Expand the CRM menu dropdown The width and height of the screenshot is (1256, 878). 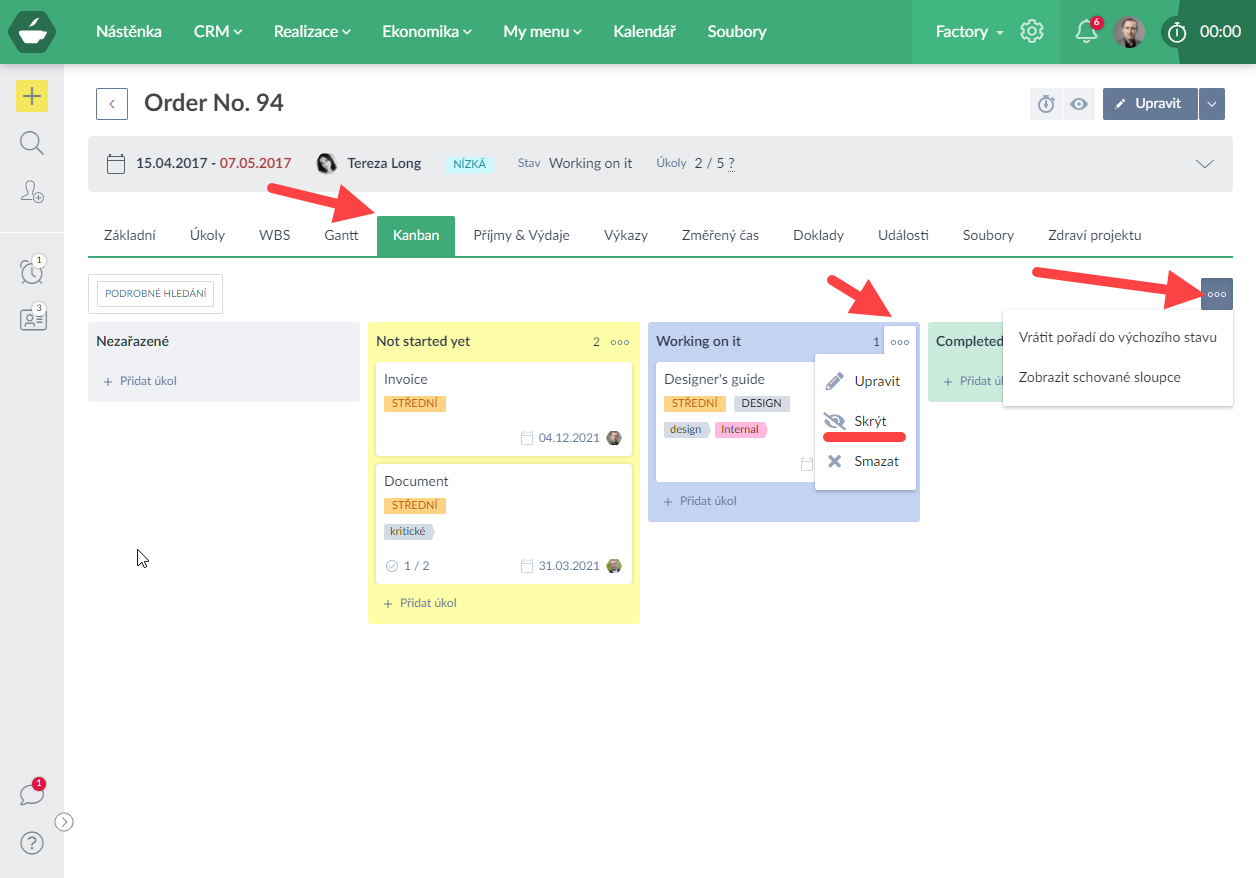pos(218,32)
